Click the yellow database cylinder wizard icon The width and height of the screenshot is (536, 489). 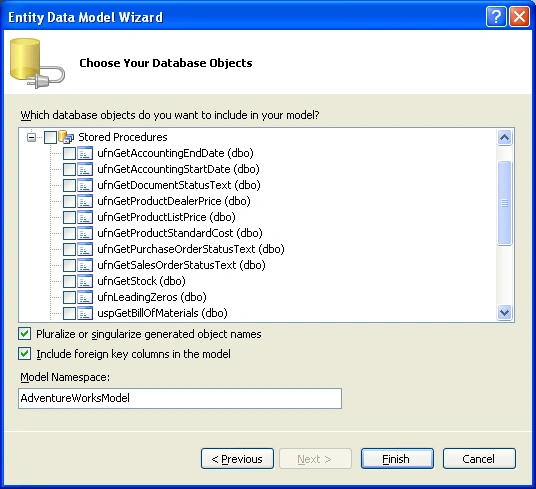pos(37,64)
